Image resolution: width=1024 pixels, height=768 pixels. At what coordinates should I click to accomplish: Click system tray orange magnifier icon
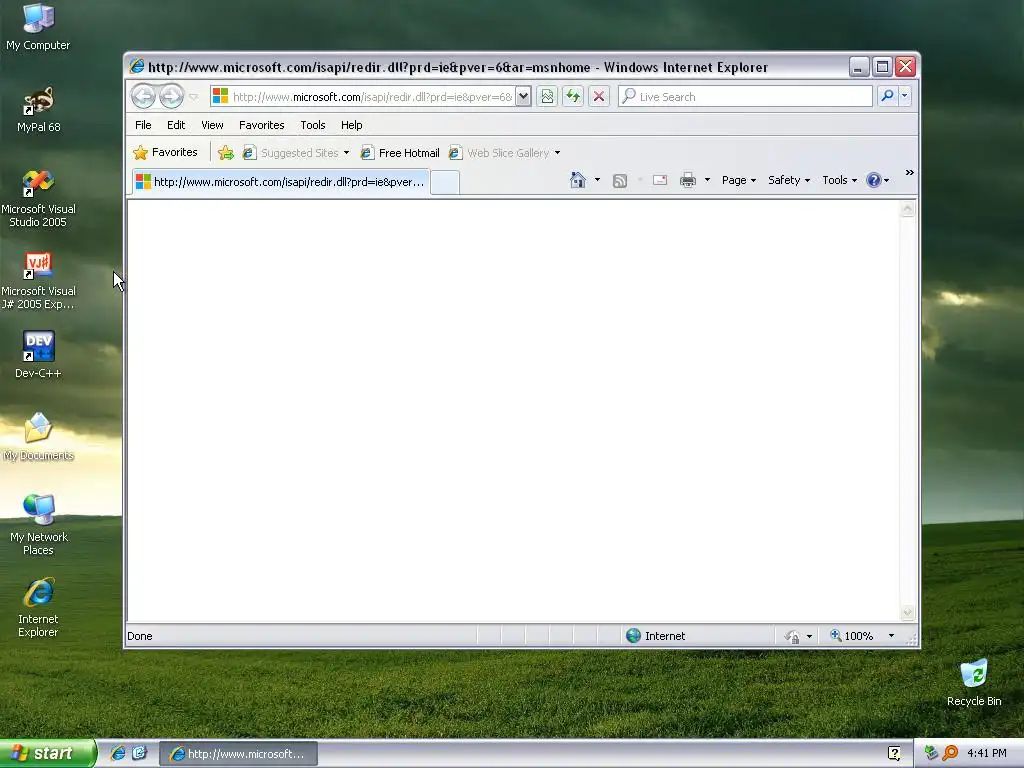[x=950, y=753]
